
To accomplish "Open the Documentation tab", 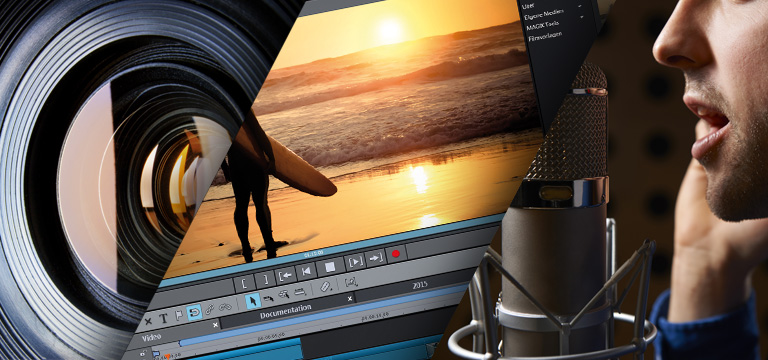I will tap(286, 312).
